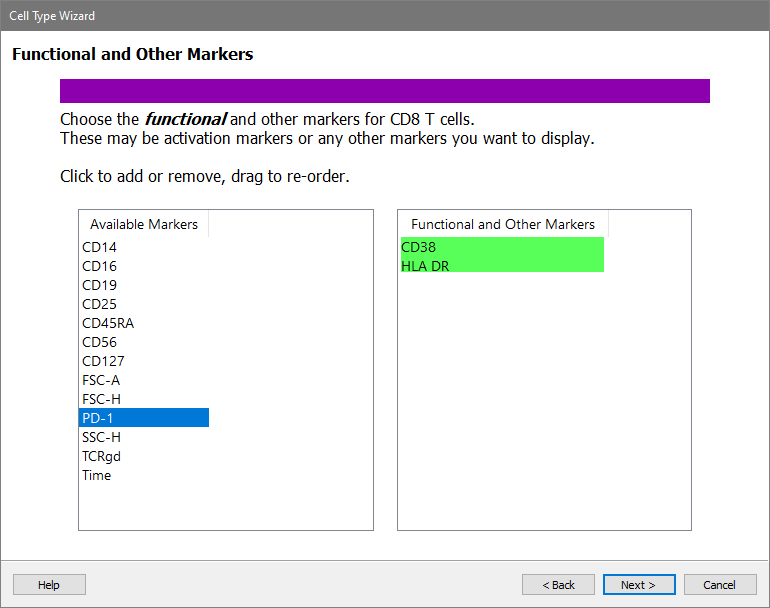The height and width of the screenshot is (608, 770).
Task: Add CD14 from Available Markers
Action: (x=99, y=247)
